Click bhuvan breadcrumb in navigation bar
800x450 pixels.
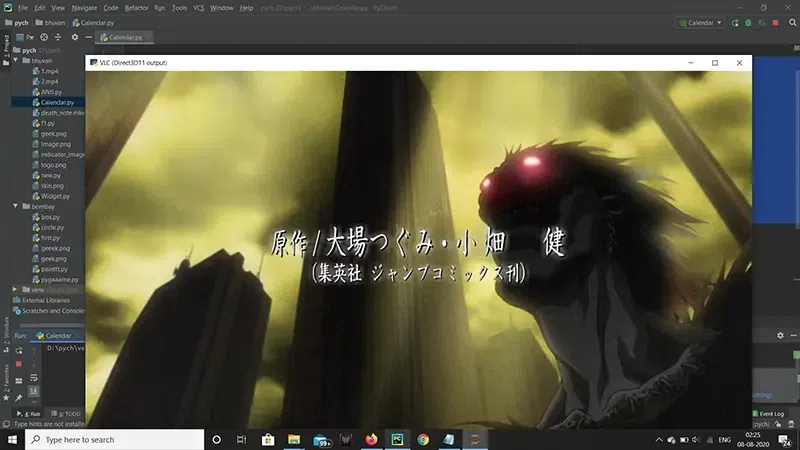[50, 23]
